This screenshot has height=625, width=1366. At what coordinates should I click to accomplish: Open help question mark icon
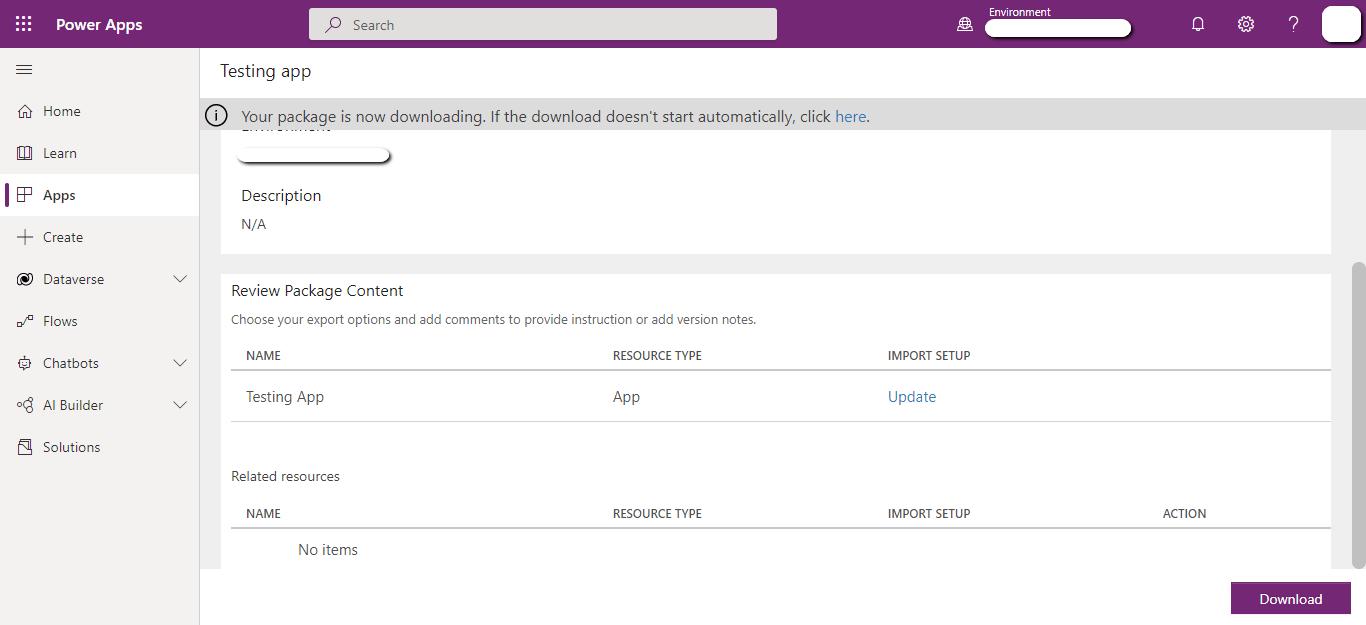pyautogui.click(x=1293, y=24)
